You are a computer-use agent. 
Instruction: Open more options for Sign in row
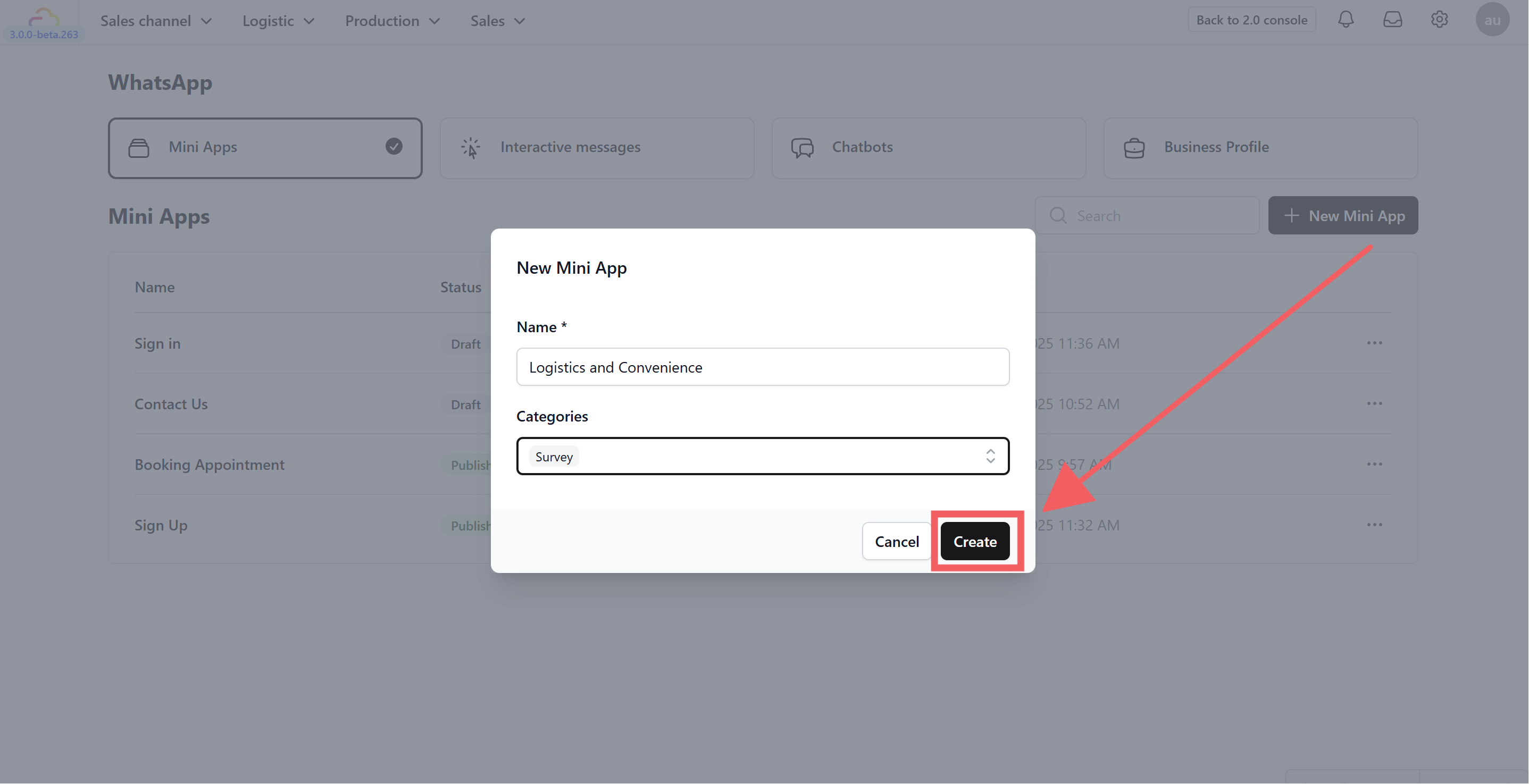click(x=1374, y=343)
